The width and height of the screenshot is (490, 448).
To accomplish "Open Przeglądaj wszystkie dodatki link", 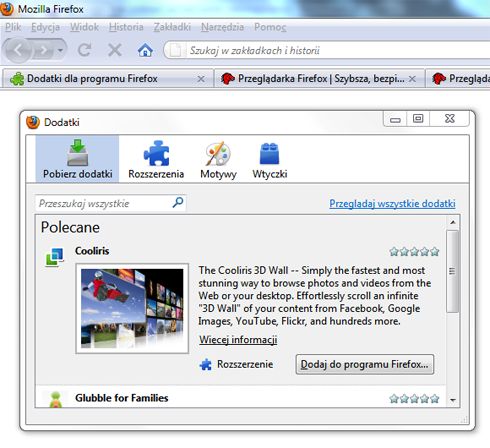I will pyautogui.click(x=392, y=203).
